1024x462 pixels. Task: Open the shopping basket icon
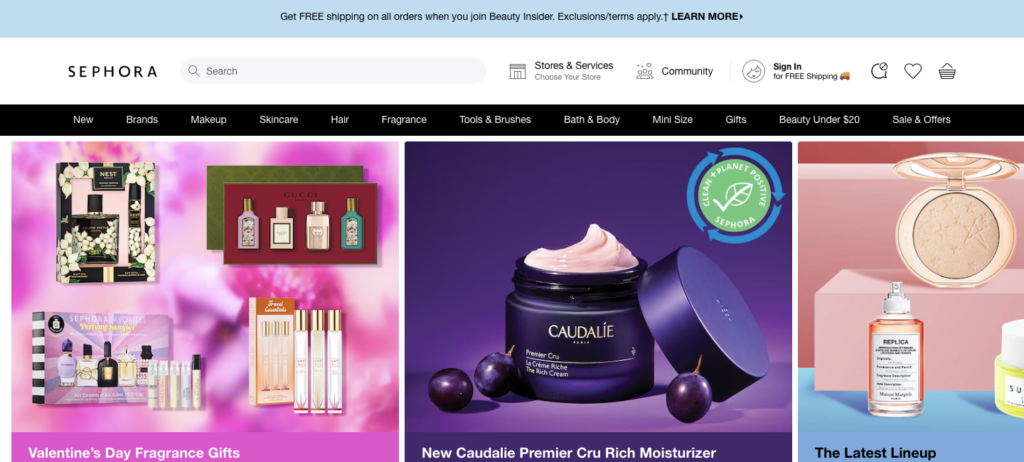[947, 71]
